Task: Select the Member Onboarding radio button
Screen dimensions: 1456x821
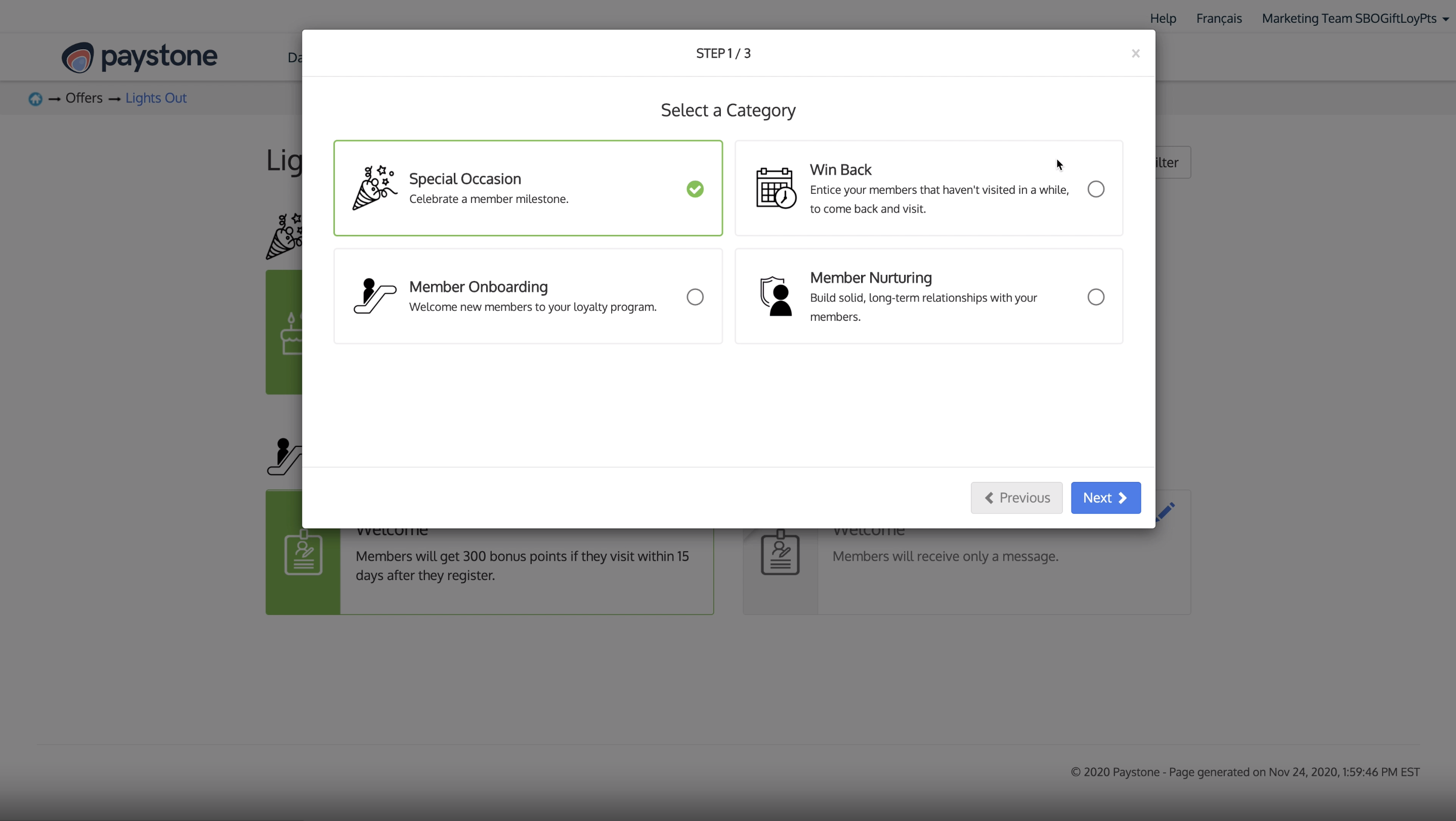Action: [x=695, y=296]
